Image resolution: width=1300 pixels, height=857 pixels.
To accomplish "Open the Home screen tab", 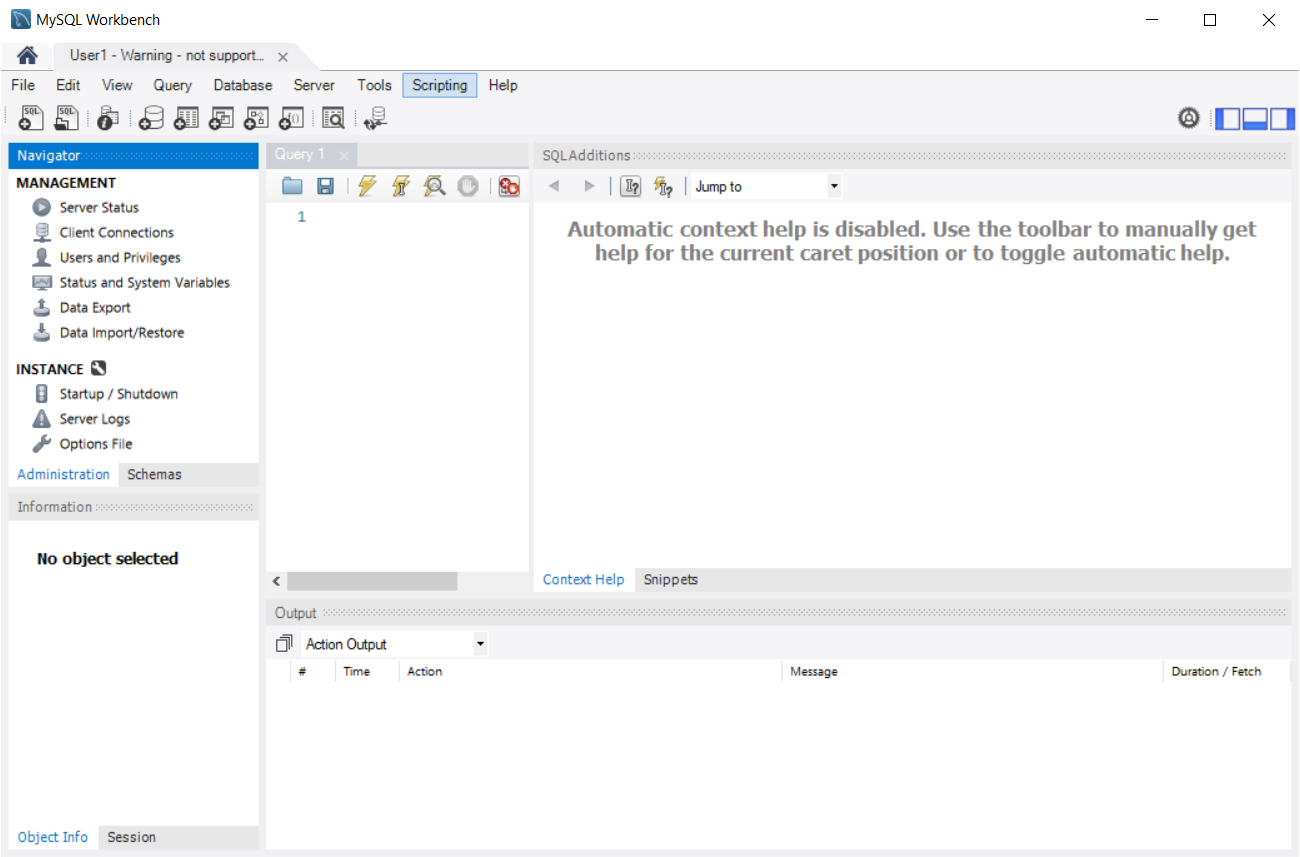I will click(27, 56).
